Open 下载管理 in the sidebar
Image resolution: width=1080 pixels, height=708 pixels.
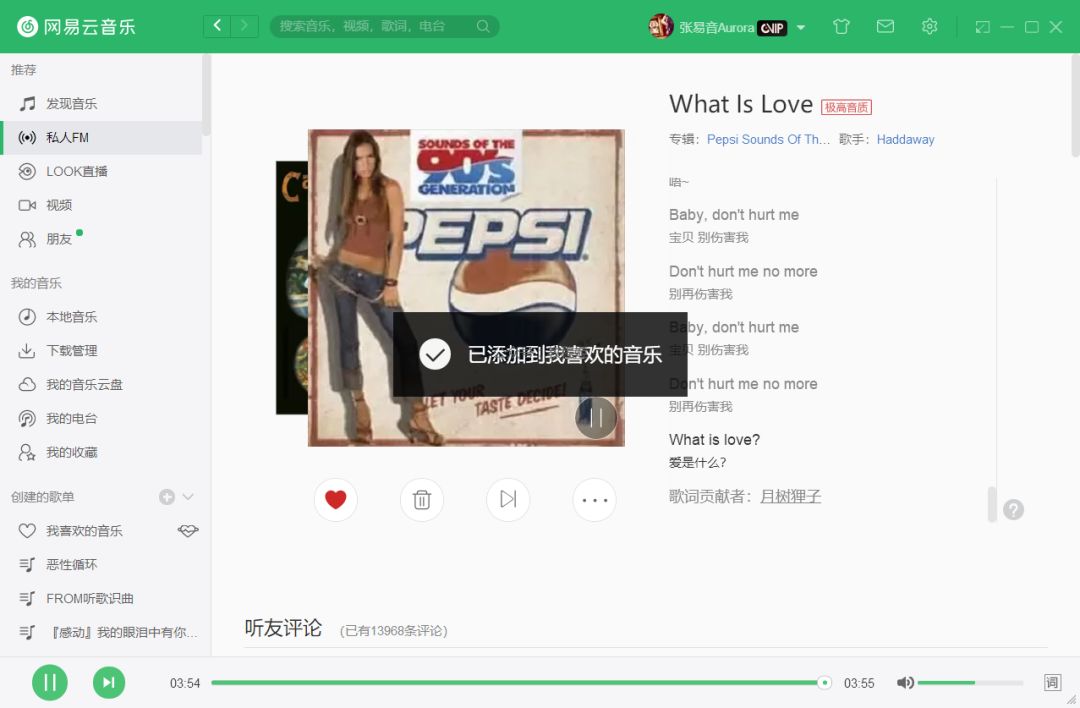tap(101, 350)
